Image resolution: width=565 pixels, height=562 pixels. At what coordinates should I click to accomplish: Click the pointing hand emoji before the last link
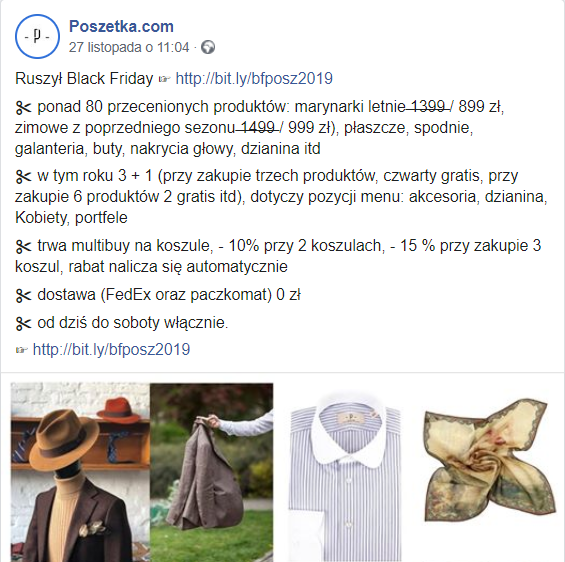pos(22,350)
